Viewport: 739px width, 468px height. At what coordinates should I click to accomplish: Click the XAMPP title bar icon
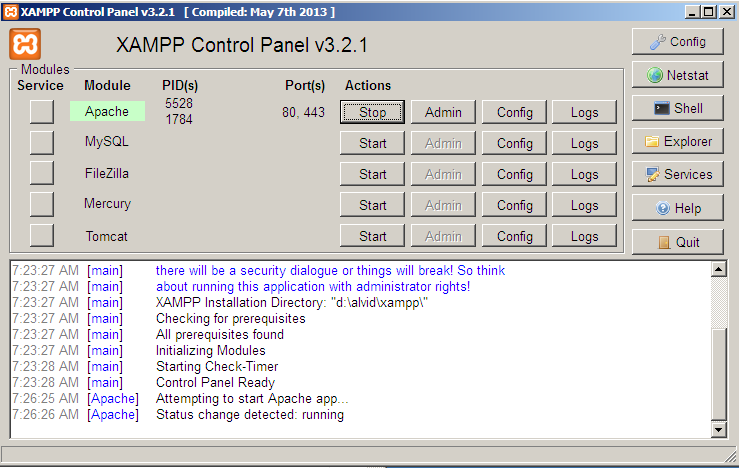pos(10,12)
